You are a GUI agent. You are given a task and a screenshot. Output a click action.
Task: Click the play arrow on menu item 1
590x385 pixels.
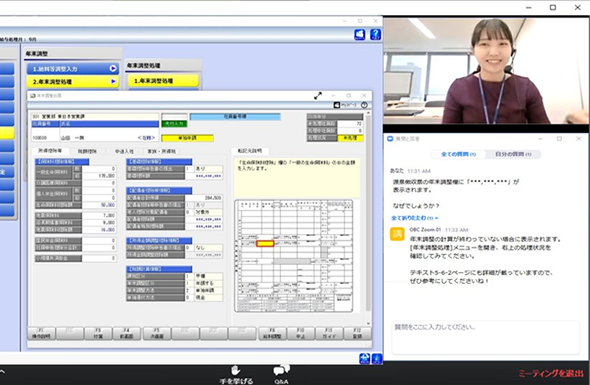click(x=113, y=68)
